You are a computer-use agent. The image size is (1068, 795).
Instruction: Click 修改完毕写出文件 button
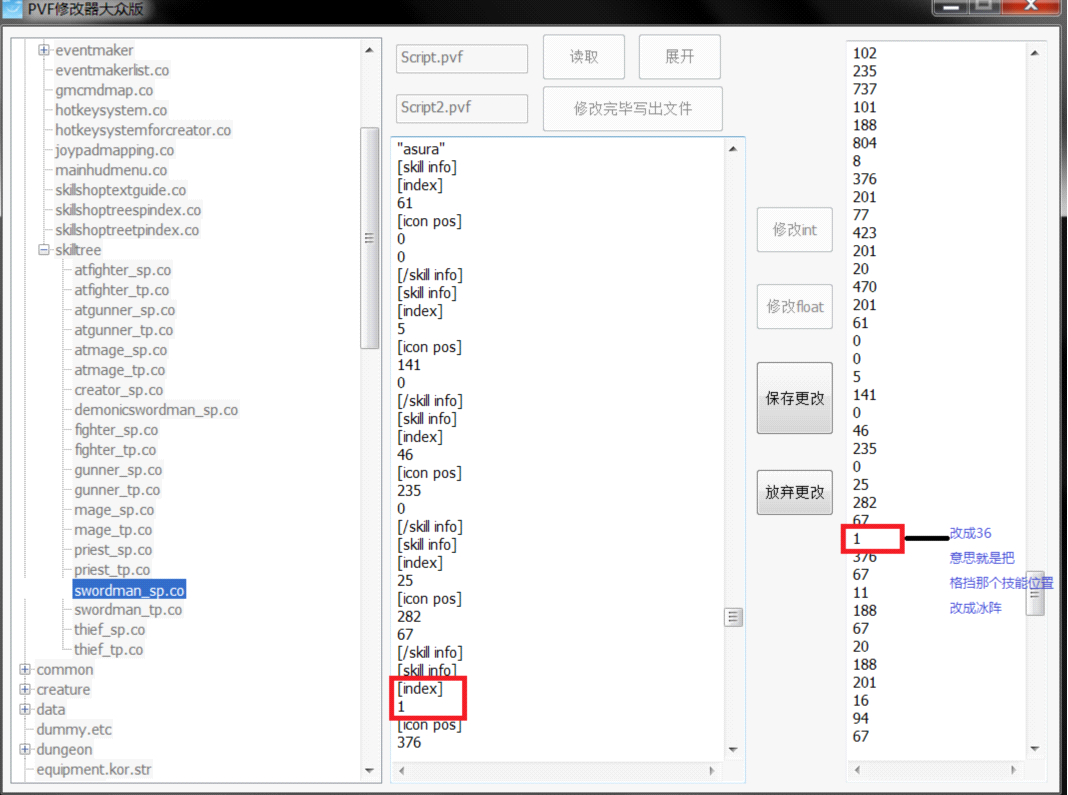(x=632, y=108)
